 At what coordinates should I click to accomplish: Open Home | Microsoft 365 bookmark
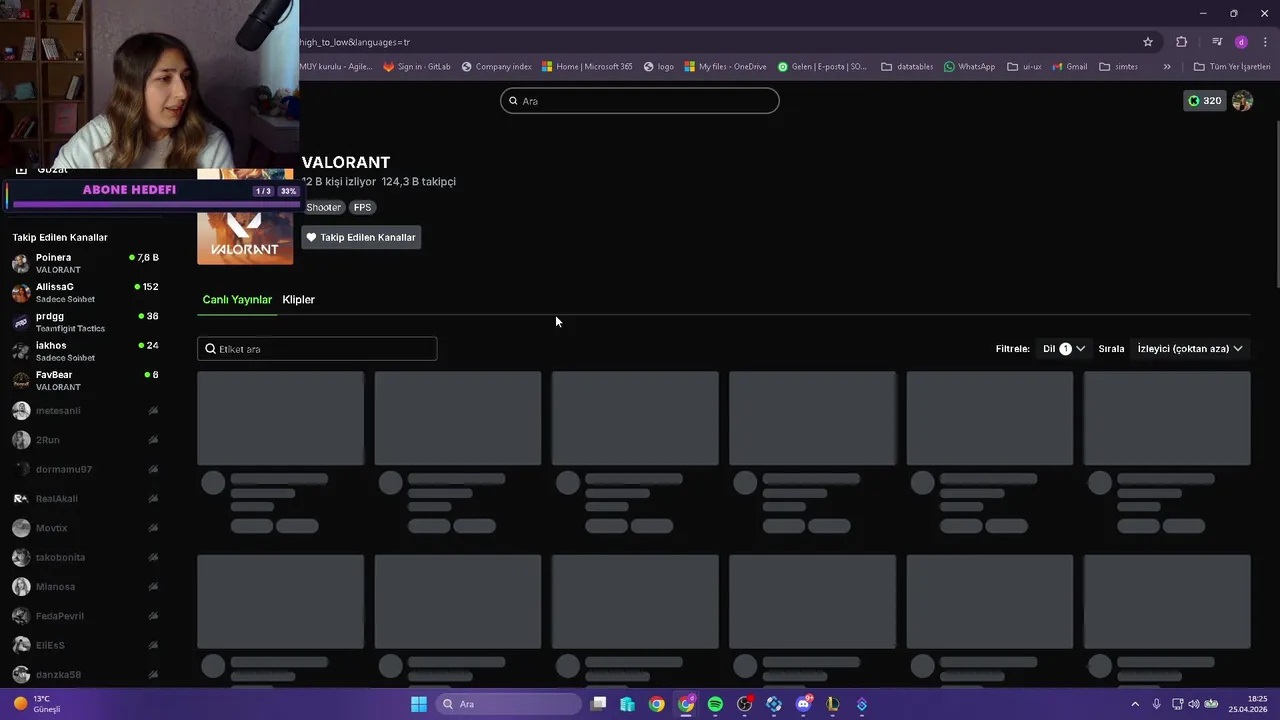pos(587,67)
